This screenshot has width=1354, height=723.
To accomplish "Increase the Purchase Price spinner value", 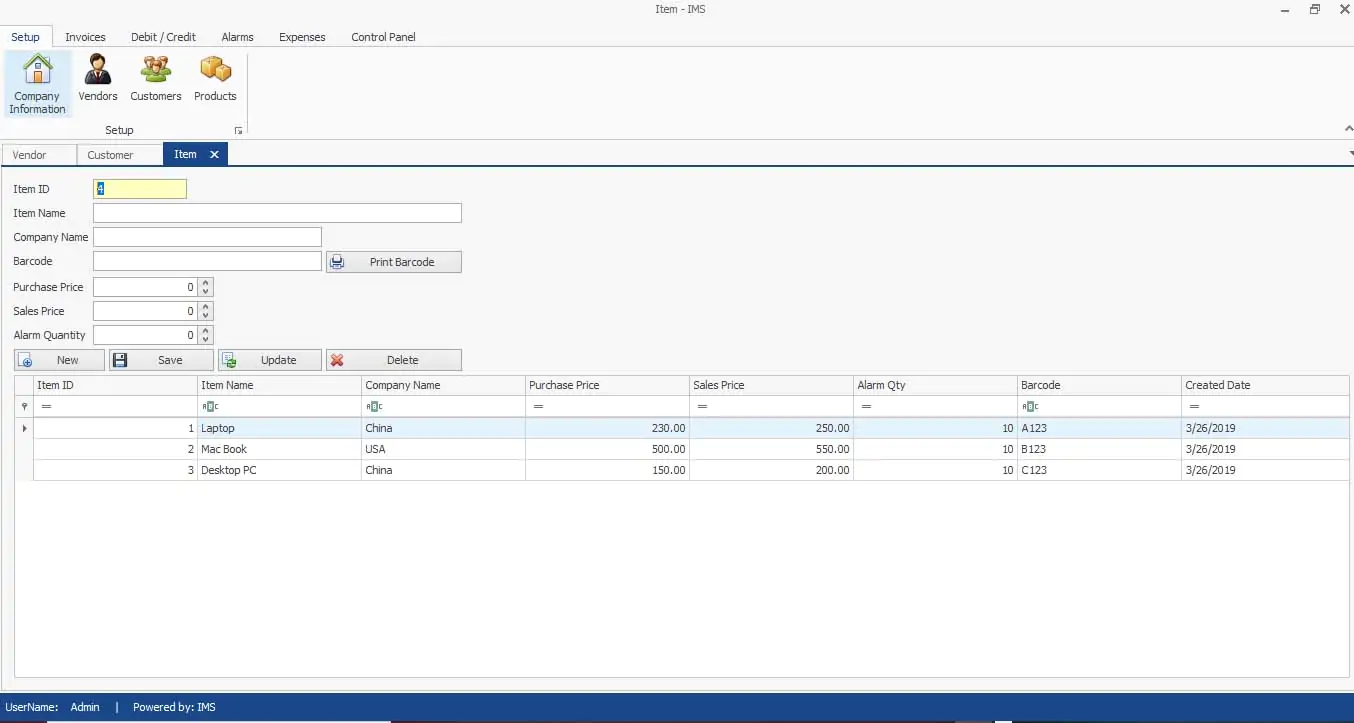I will 205,283.
